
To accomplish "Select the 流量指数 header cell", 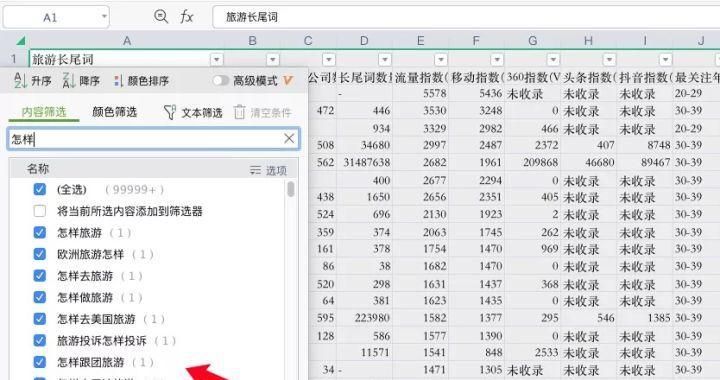I will [x=421, y=78].
